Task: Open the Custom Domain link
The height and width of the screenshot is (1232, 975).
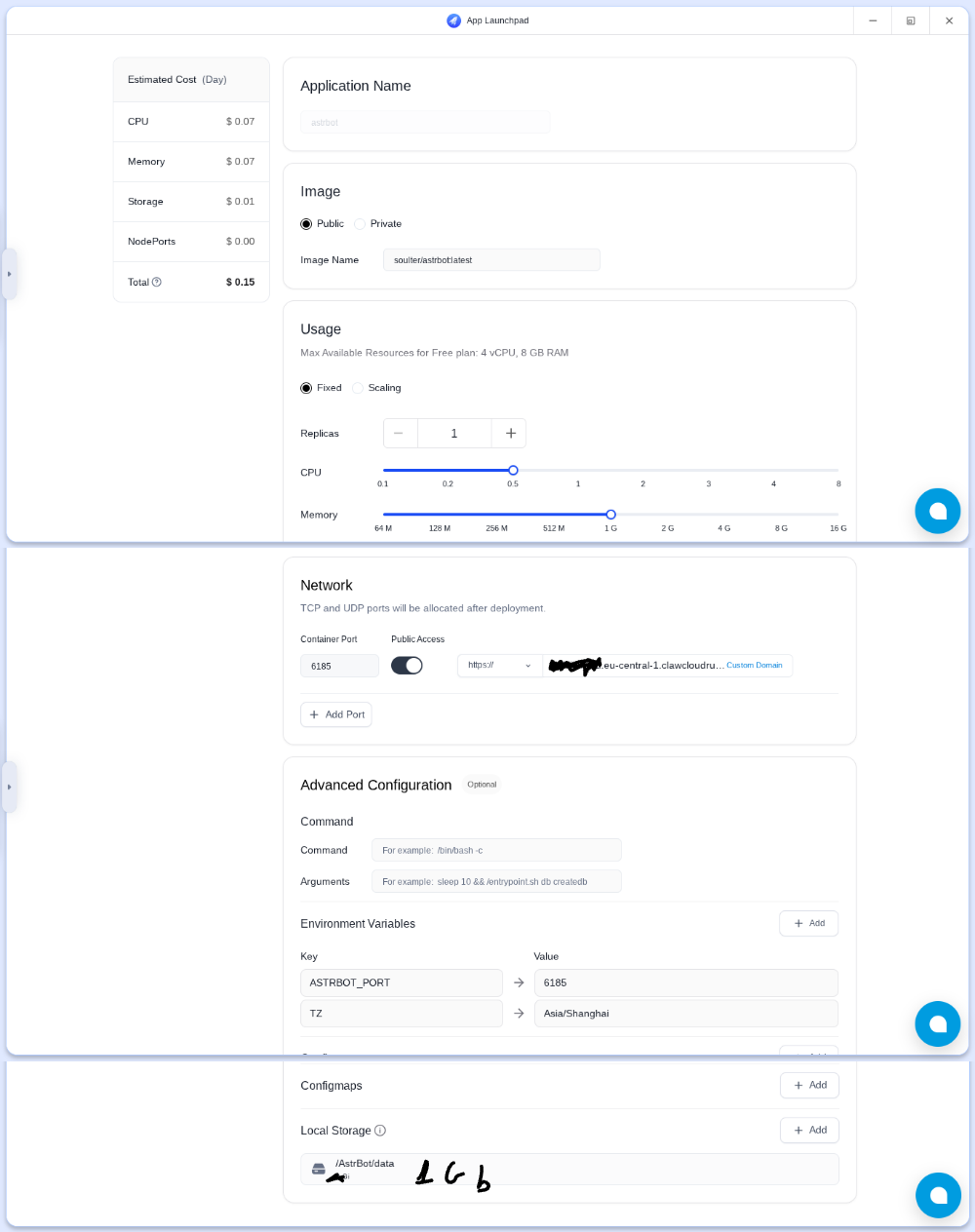Action: click(x=755, y=666)
